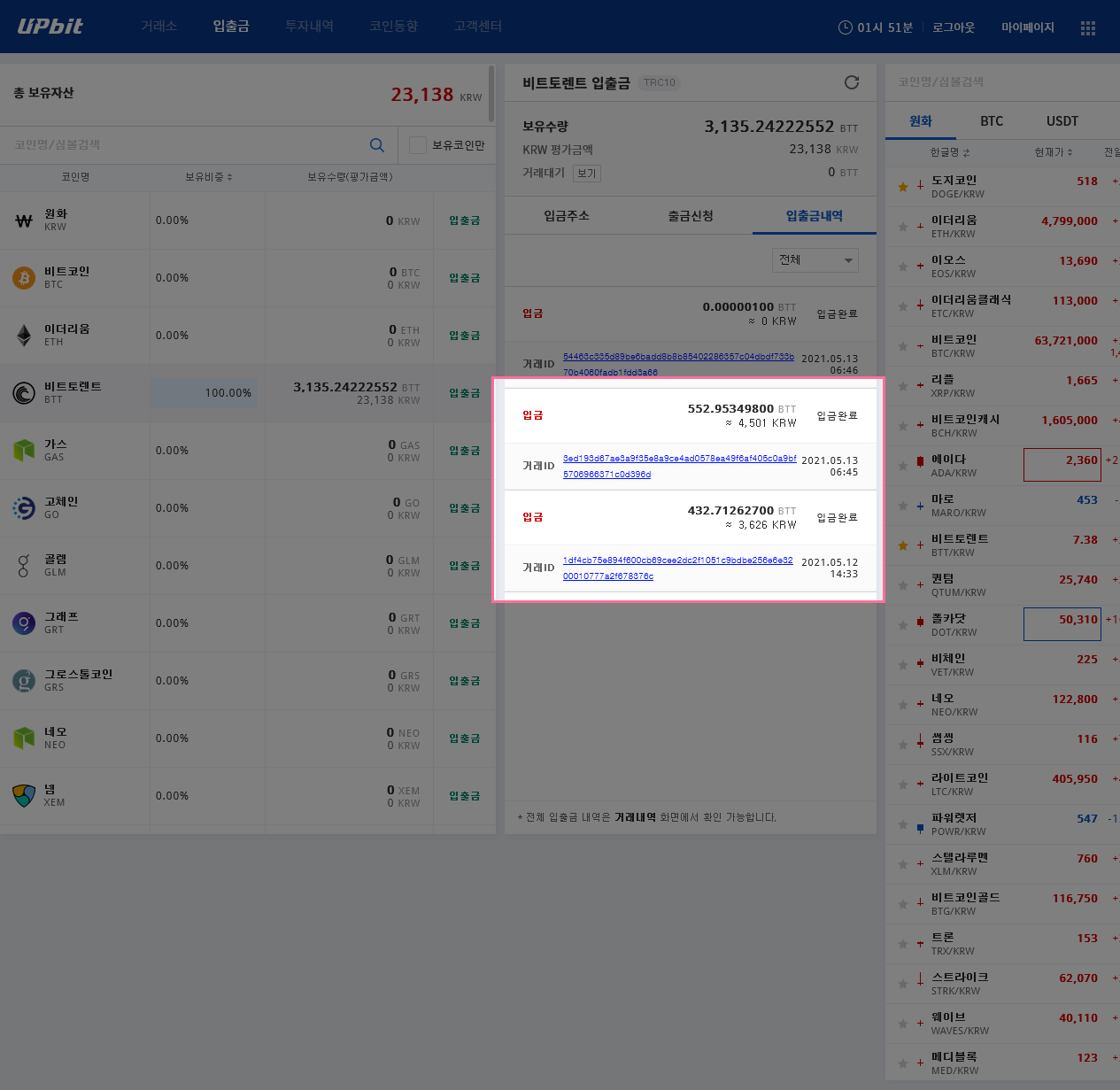Refresh the BitTorrent deposit panel

pyautogui.click(x=852, y=82)
